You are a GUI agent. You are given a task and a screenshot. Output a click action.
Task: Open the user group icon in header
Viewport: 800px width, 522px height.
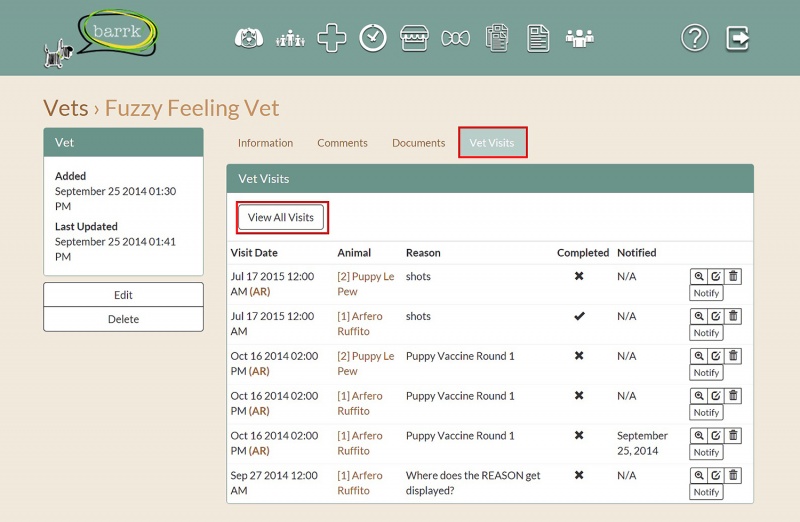tap(580, 38)
